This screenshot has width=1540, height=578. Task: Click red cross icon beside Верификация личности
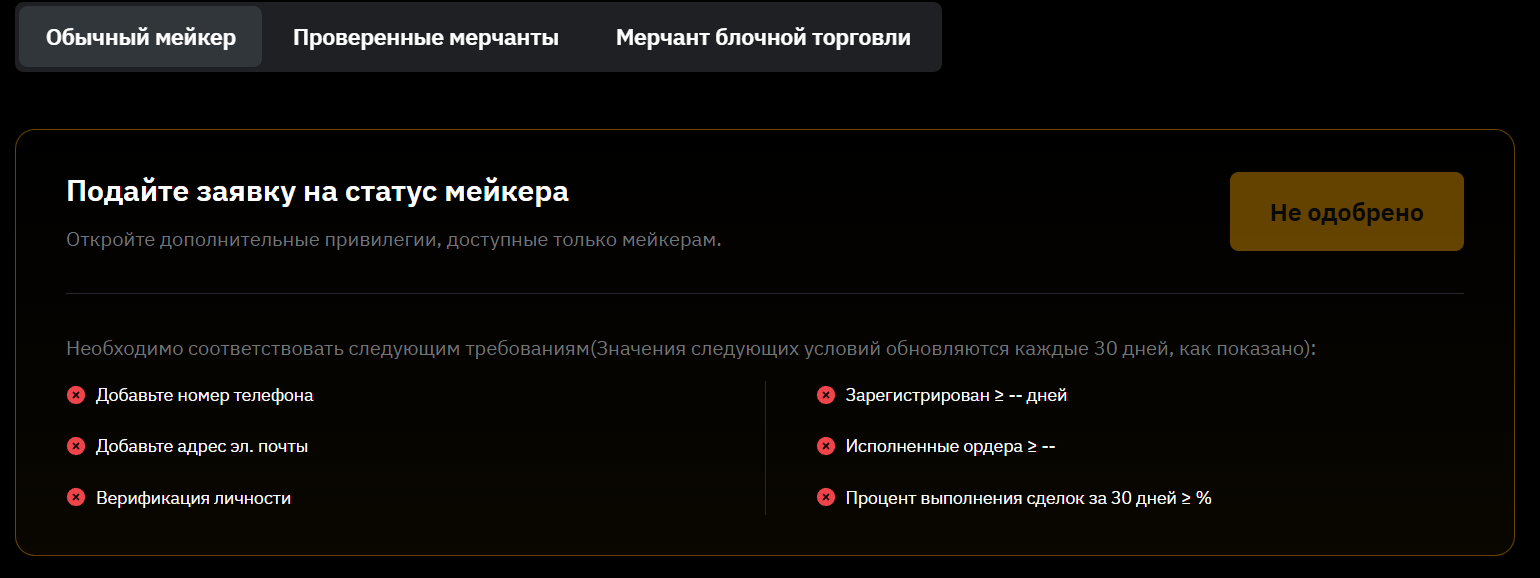(75, 497)
